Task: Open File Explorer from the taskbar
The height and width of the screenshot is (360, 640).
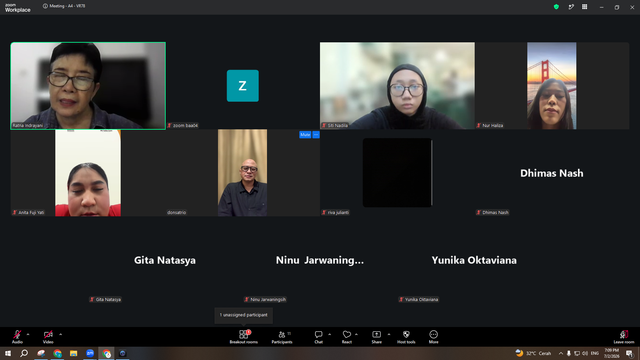Action: 73,353
